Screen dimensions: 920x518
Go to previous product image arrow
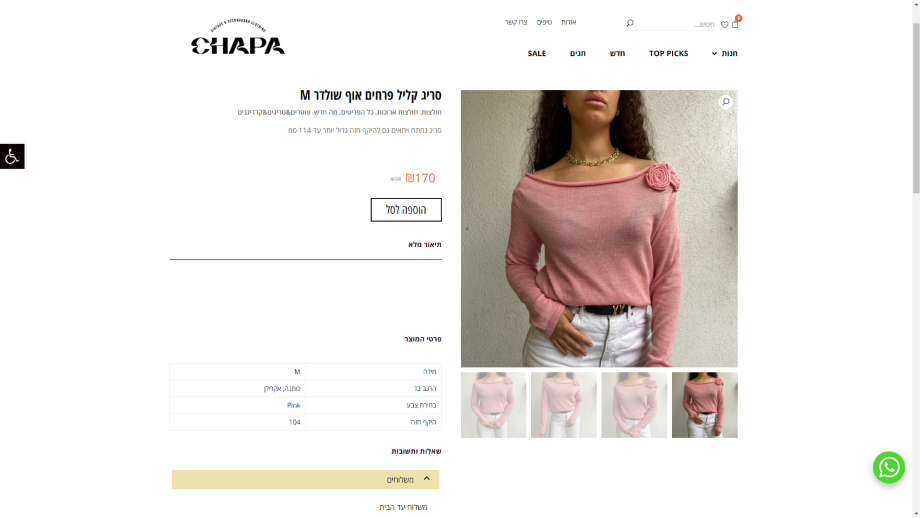click(468, 229)
